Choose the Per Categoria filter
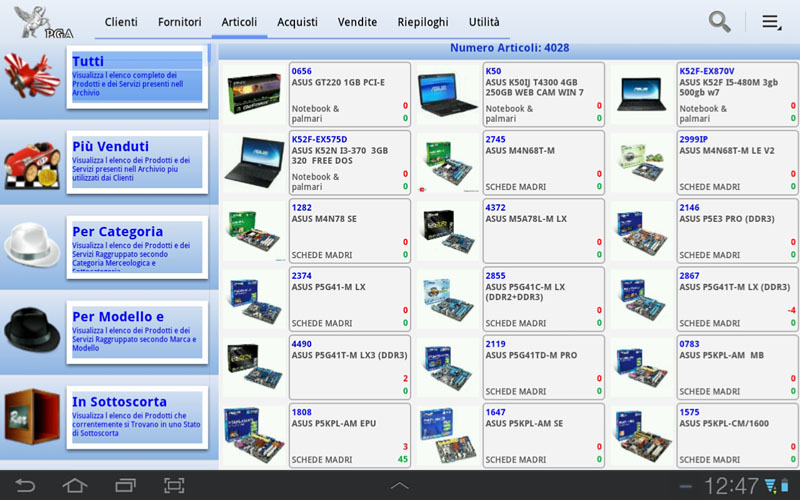Screen dimensions: 800x500 (x=137, y=247)
